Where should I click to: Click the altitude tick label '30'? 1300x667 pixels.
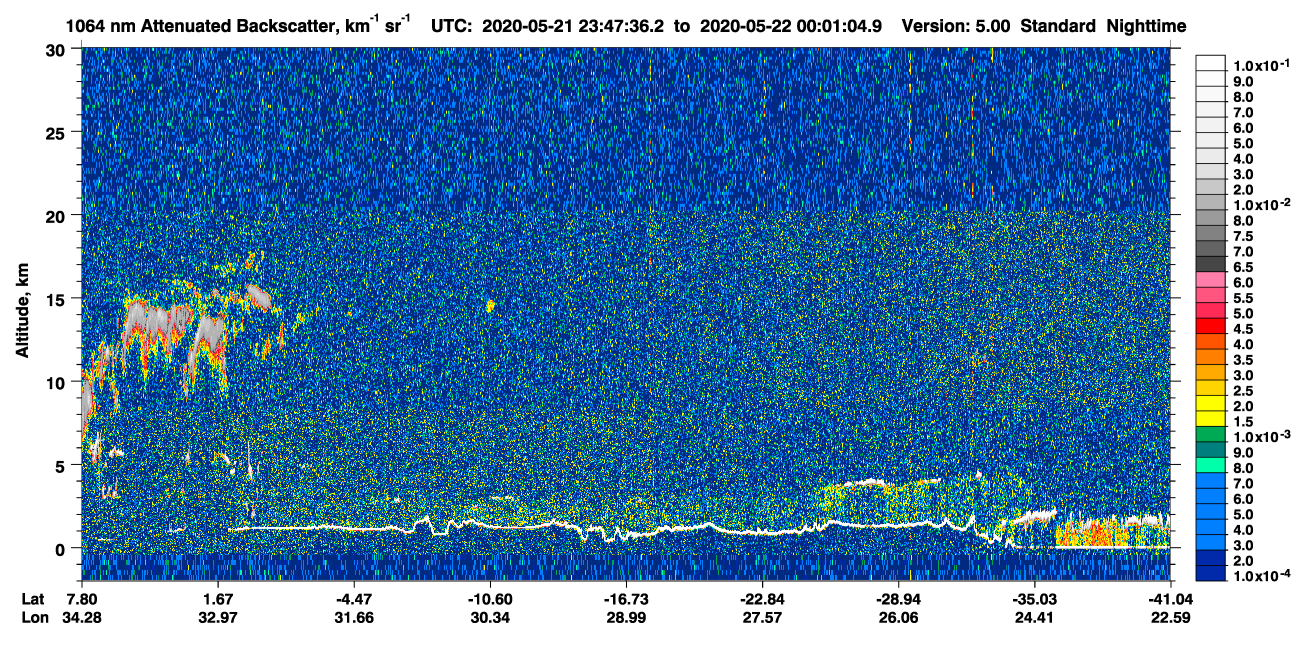(x=58, y=49)
